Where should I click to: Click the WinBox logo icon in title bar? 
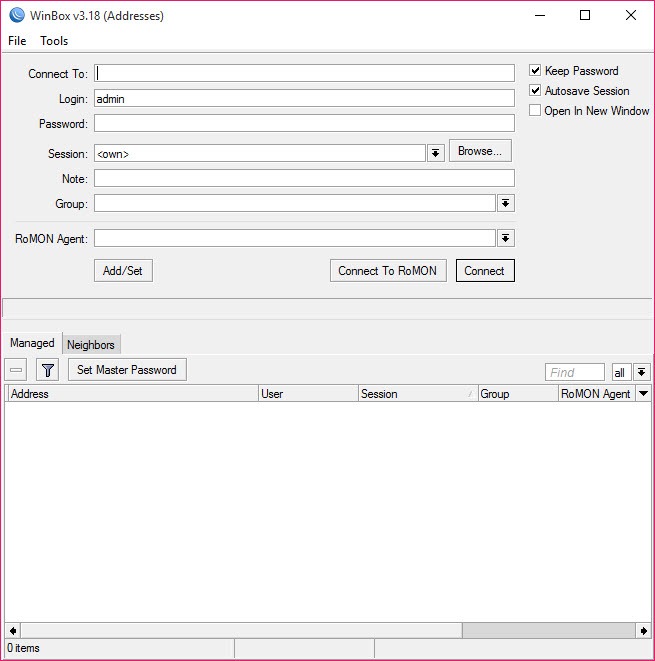[x=17, y=15]
